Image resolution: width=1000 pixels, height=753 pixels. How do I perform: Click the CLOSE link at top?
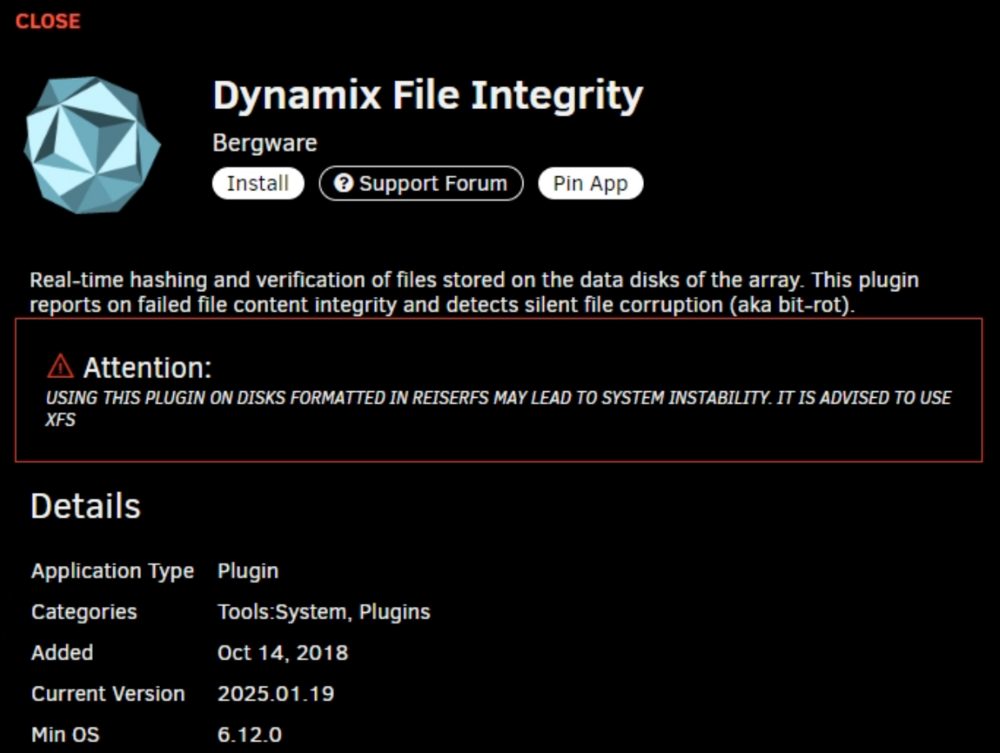click(x=48, y=21)
